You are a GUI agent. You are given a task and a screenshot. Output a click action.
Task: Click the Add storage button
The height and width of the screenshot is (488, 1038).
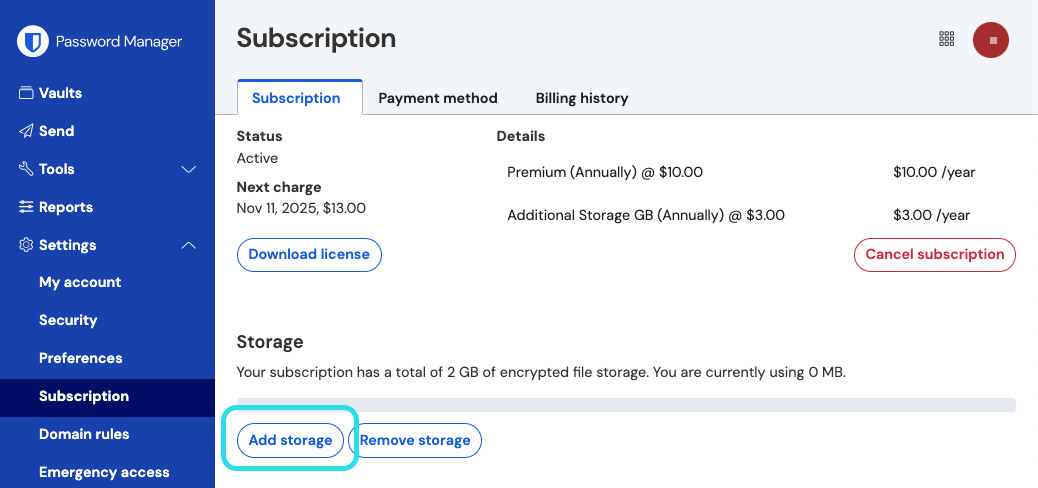click(x=290, y=440)
